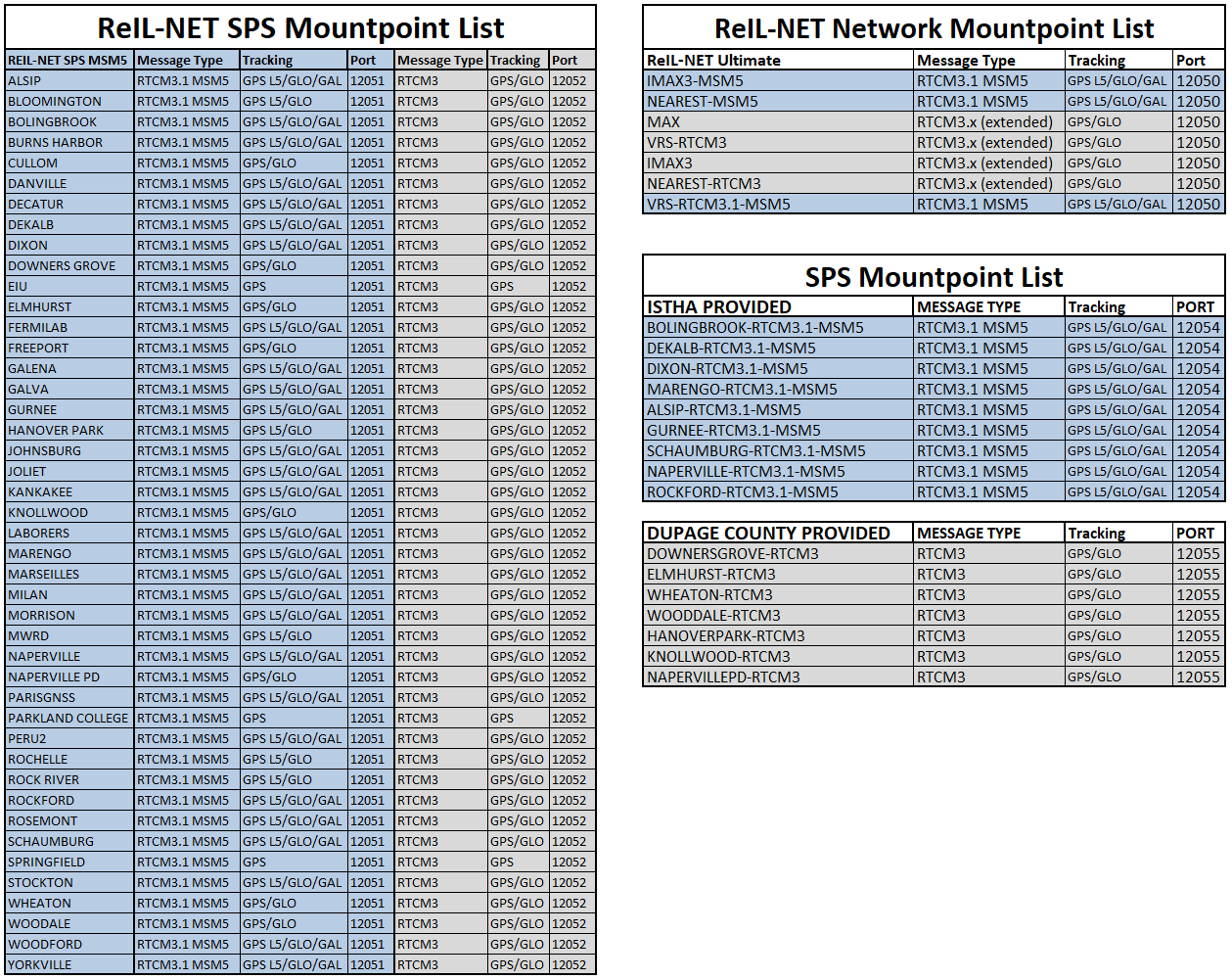Select the HANOVERPARK-RTCM3 mountpoint cell
This screenshot has width=1232, height=980.
pos(725,636)
